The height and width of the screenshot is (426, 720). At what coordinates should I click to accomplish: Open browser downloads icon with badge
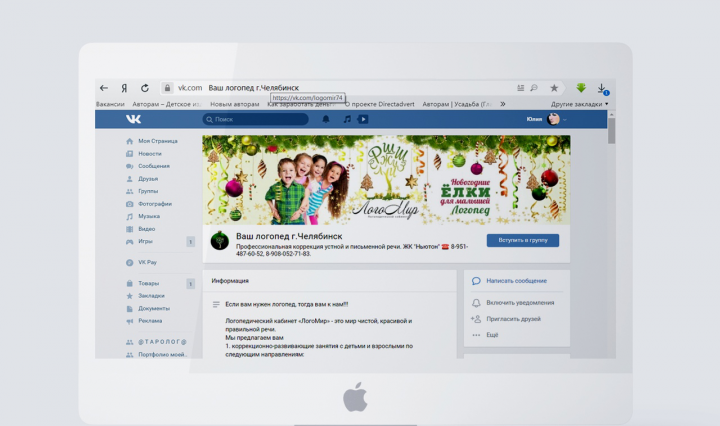(x=602, y=89)
